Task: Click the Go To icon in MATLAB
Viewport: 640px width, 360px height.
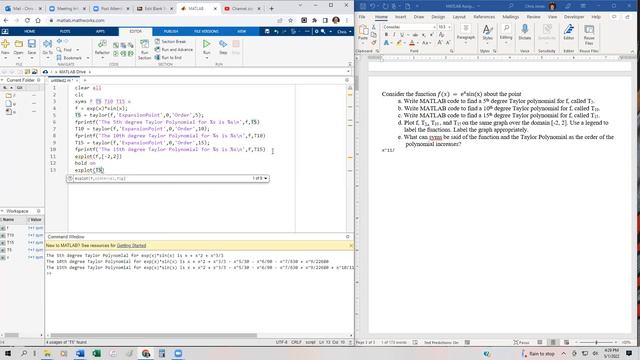Action: [x=47, y=44]
